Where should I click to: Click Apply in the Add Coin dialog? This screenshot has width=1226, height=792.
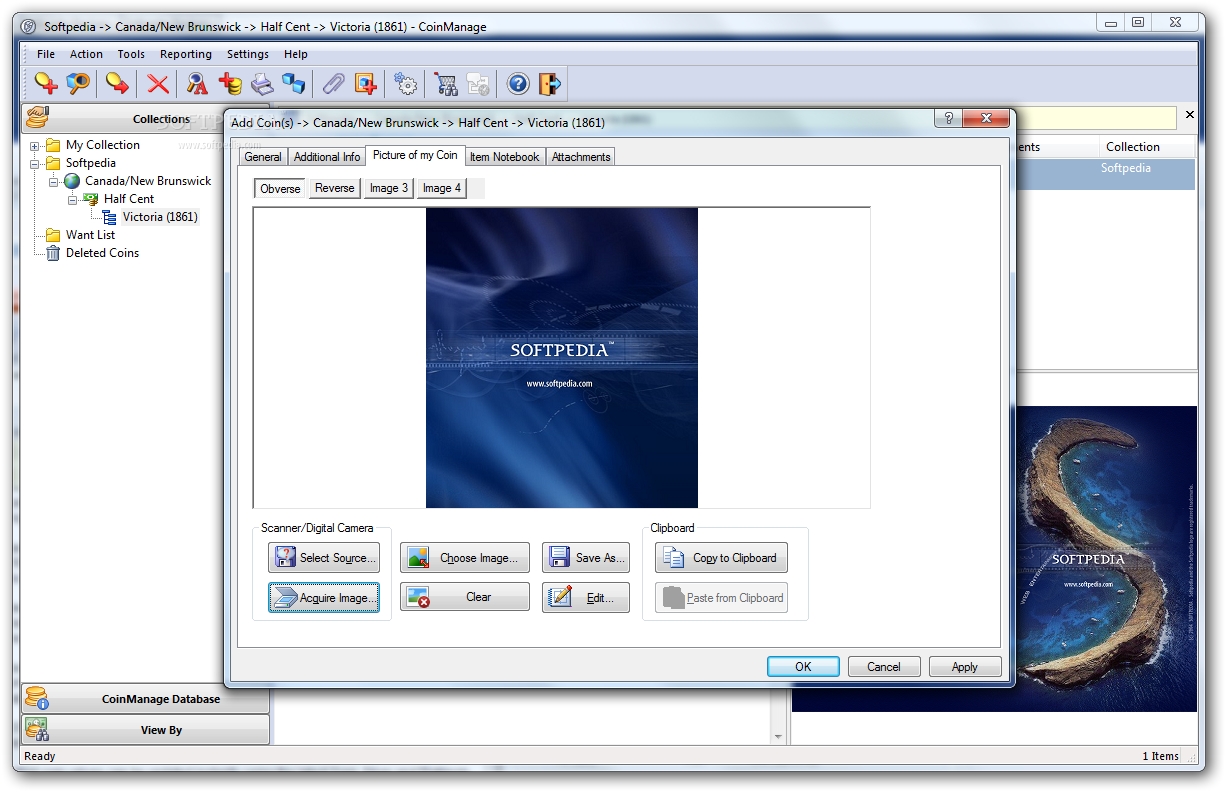click(965, 667)
